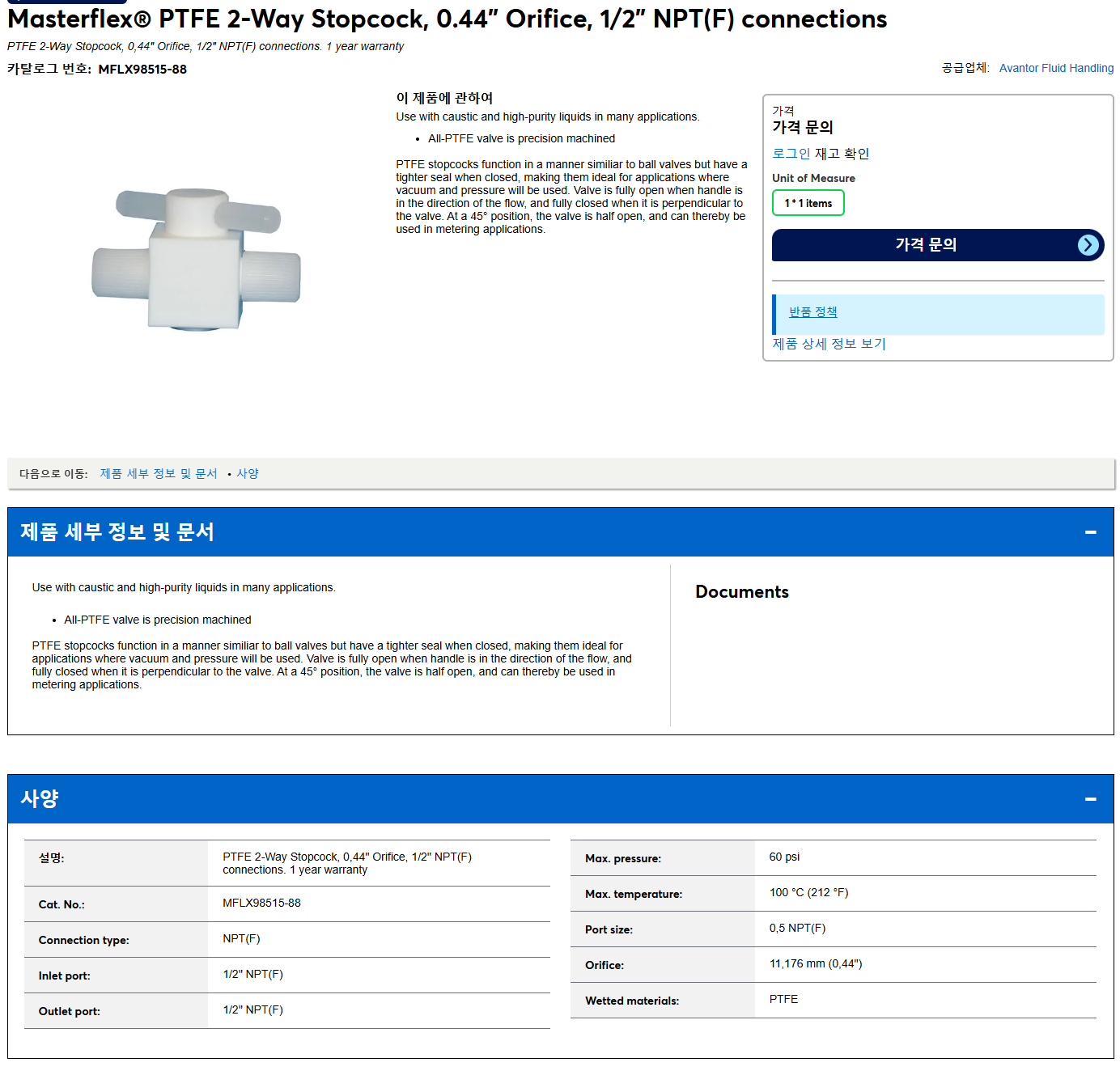Click the 0,5 NPT(F) port size value
The height and width of the screenshot is (1075, 1120).
(x=797, y=928)
